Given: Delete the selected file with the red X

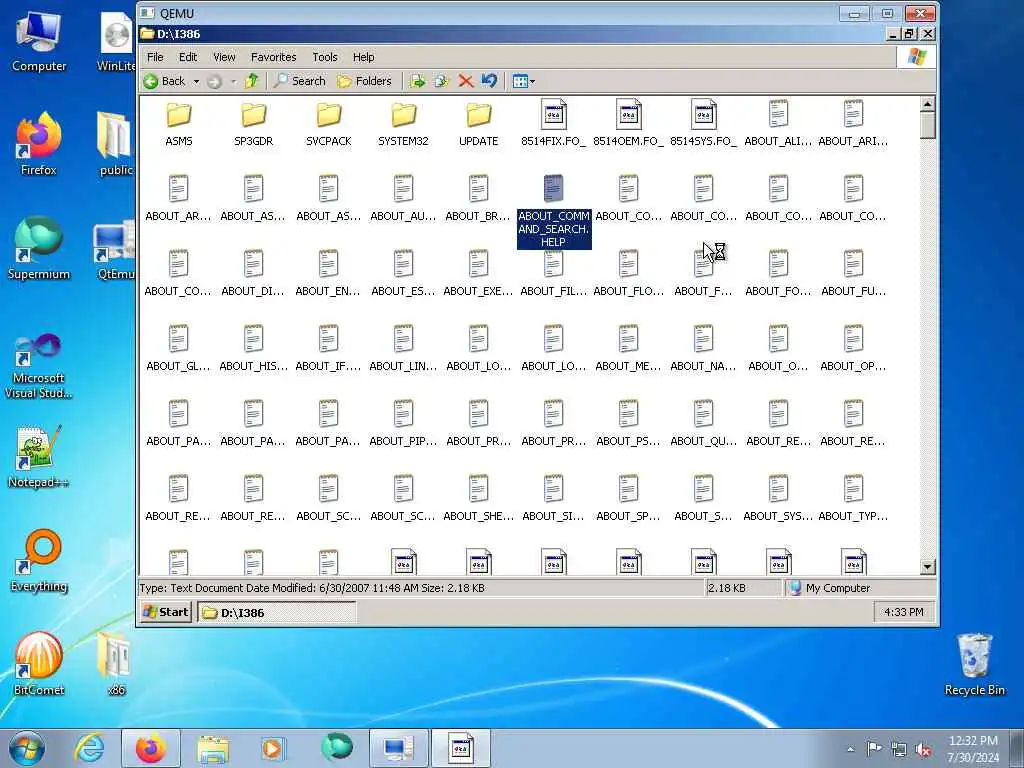Looking at the screenshot, I should (466, 81).
